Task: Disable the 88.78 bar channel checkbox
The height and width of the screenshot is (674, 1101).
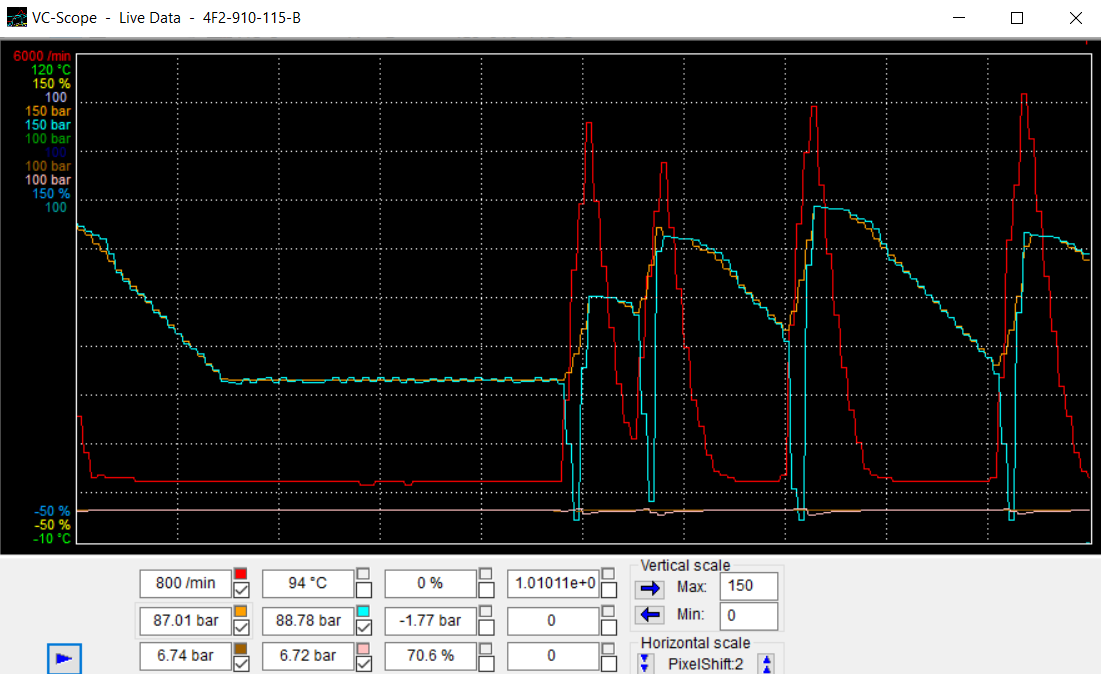Action: (x=363, y=628)
